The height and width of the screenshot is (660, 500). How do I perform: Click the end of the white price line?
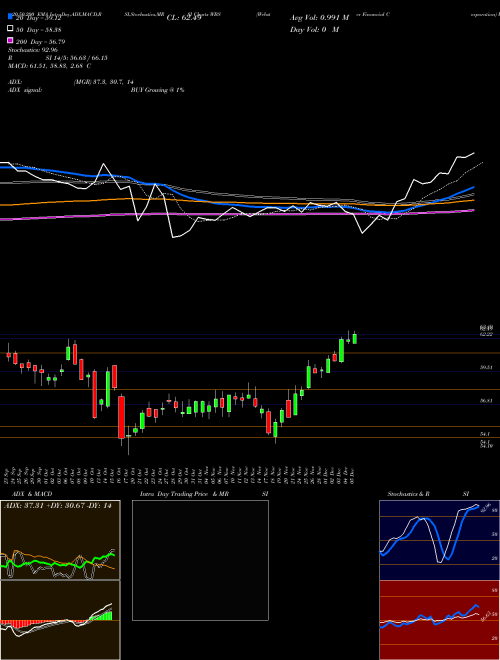coord(474,153)
